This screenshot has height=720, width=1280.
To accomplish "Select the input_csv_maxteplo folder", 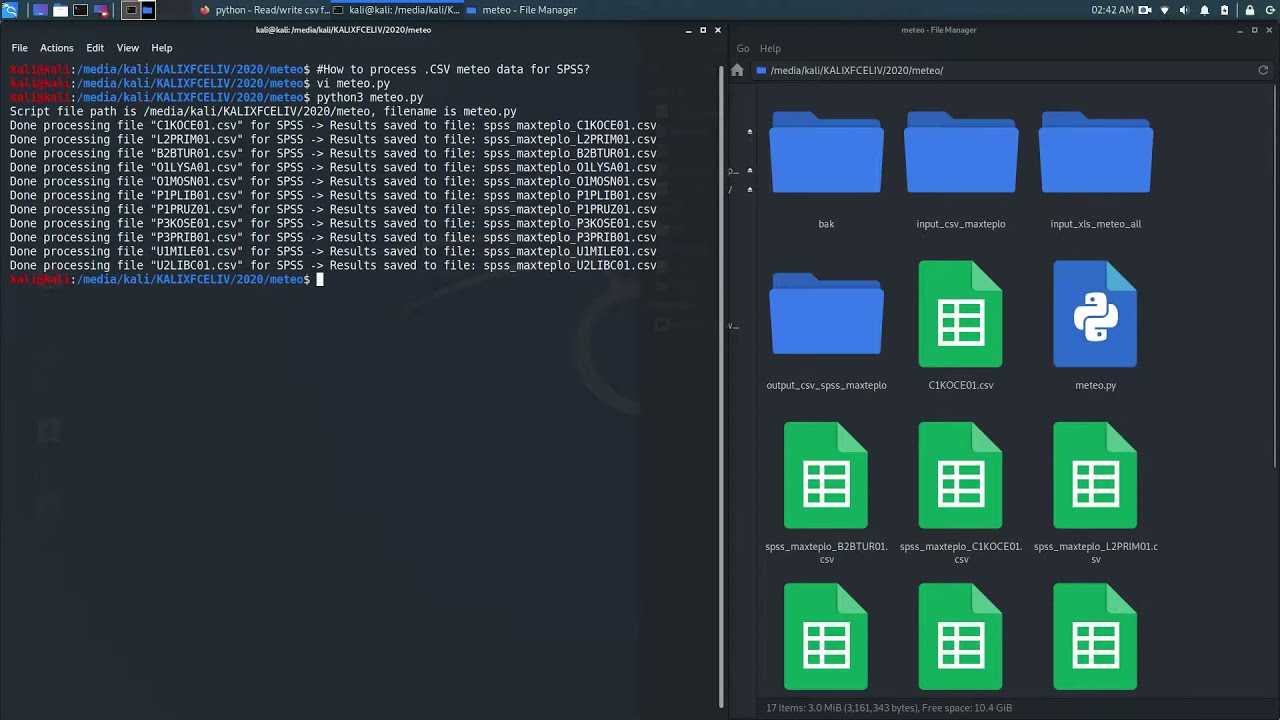I will 961,170.
